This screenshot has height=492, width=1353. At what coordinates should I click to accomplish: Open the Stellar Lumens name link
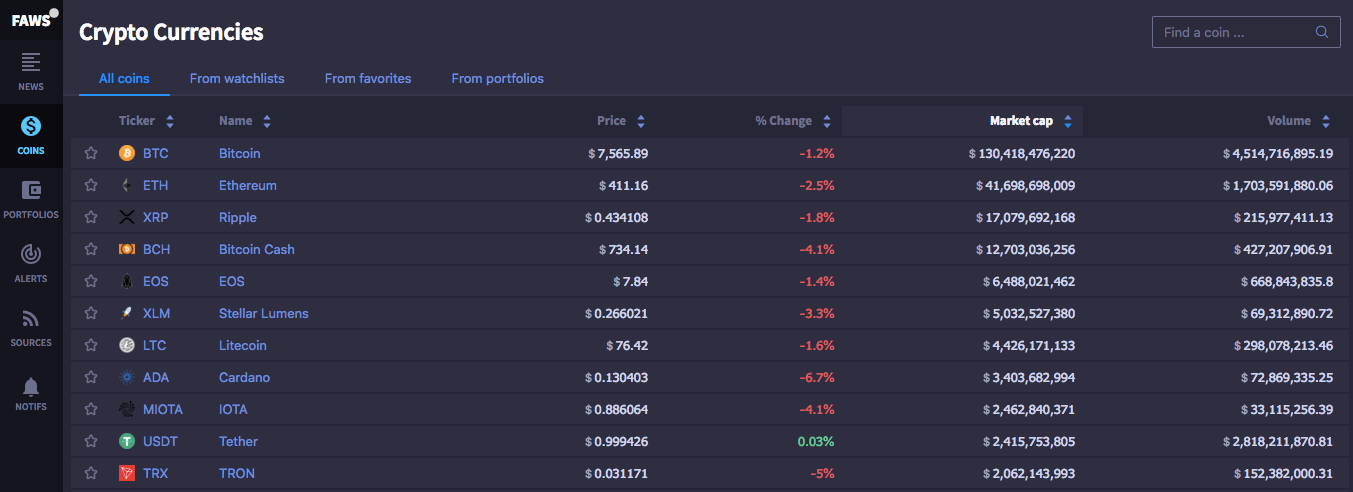pyautogui.click(x=264, y=313)
